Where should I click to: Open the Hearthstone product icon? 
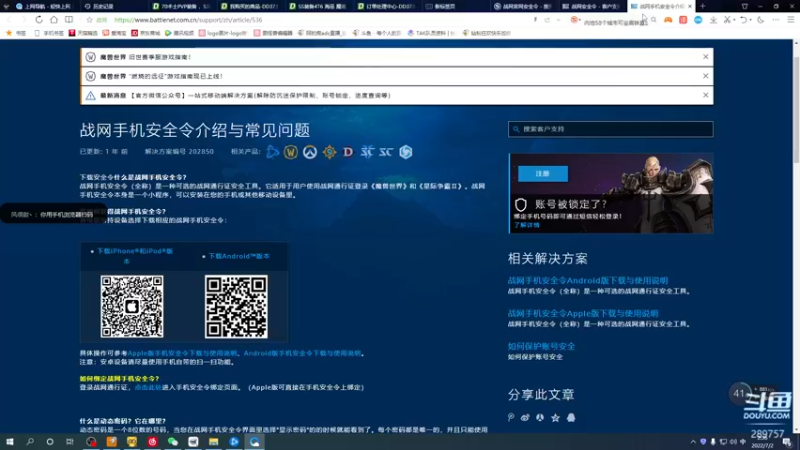point(329,152)
